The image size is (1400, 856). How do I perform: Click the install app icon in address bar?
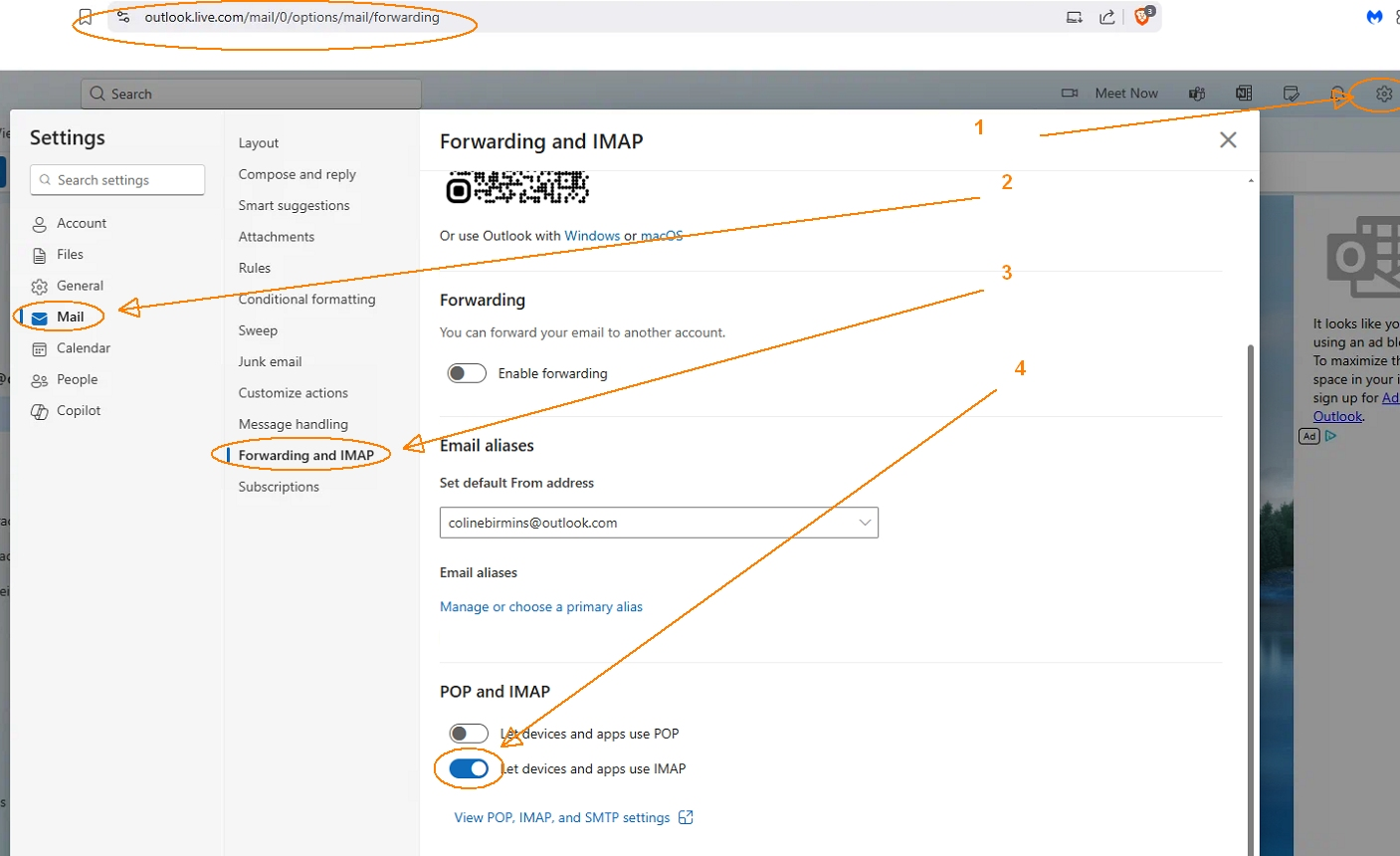click(1075, 17)
